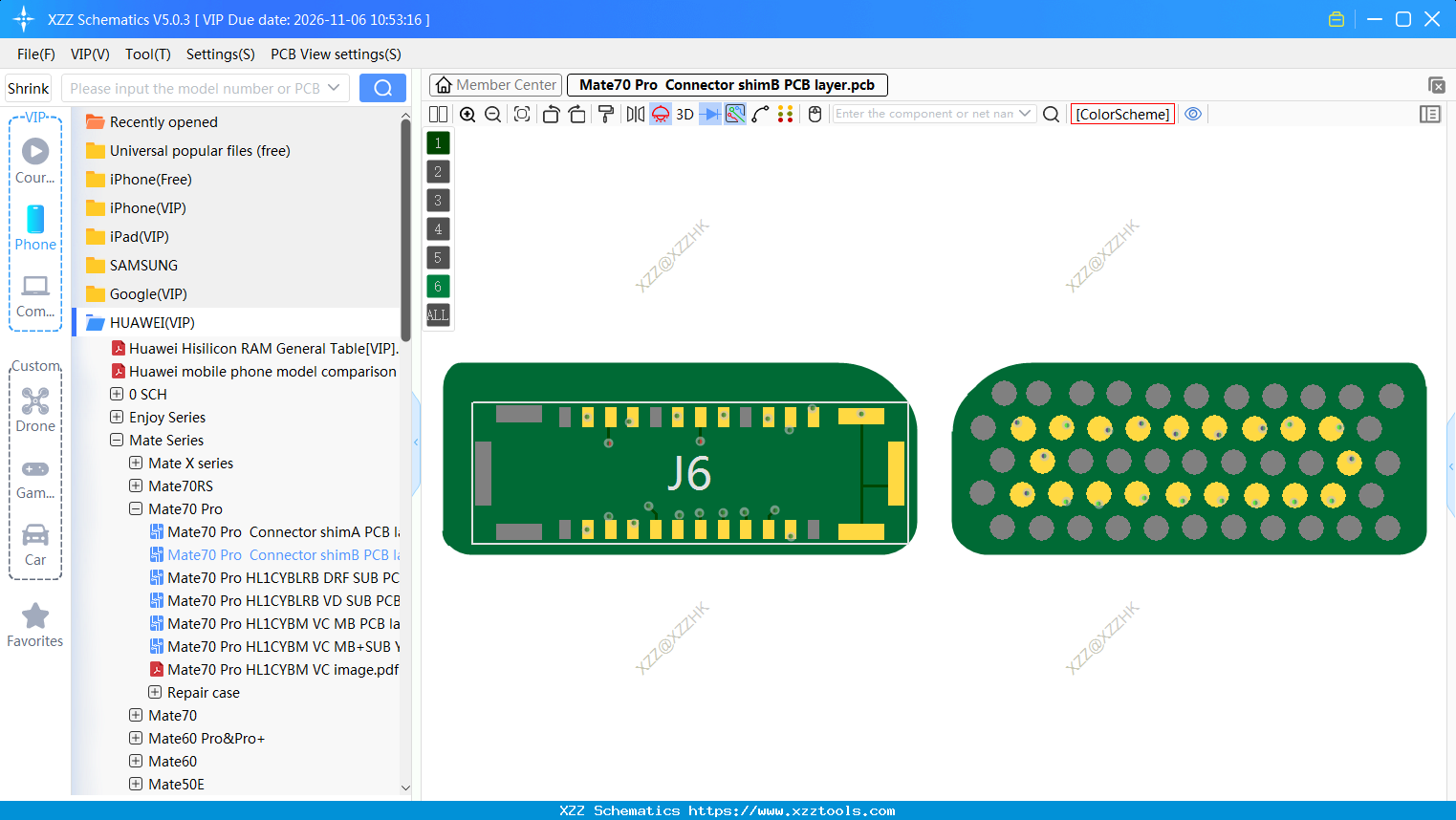1456x820 pixels.
Task: Activate the zoom in tool
Action: 467,114
